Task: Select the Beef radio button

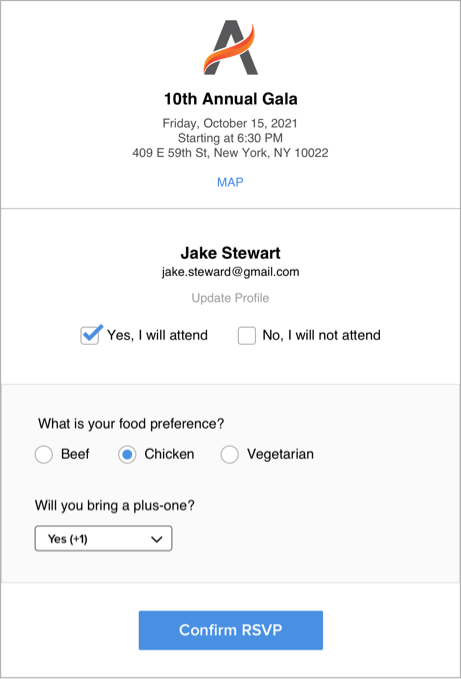Action: [x=44, y=455]
